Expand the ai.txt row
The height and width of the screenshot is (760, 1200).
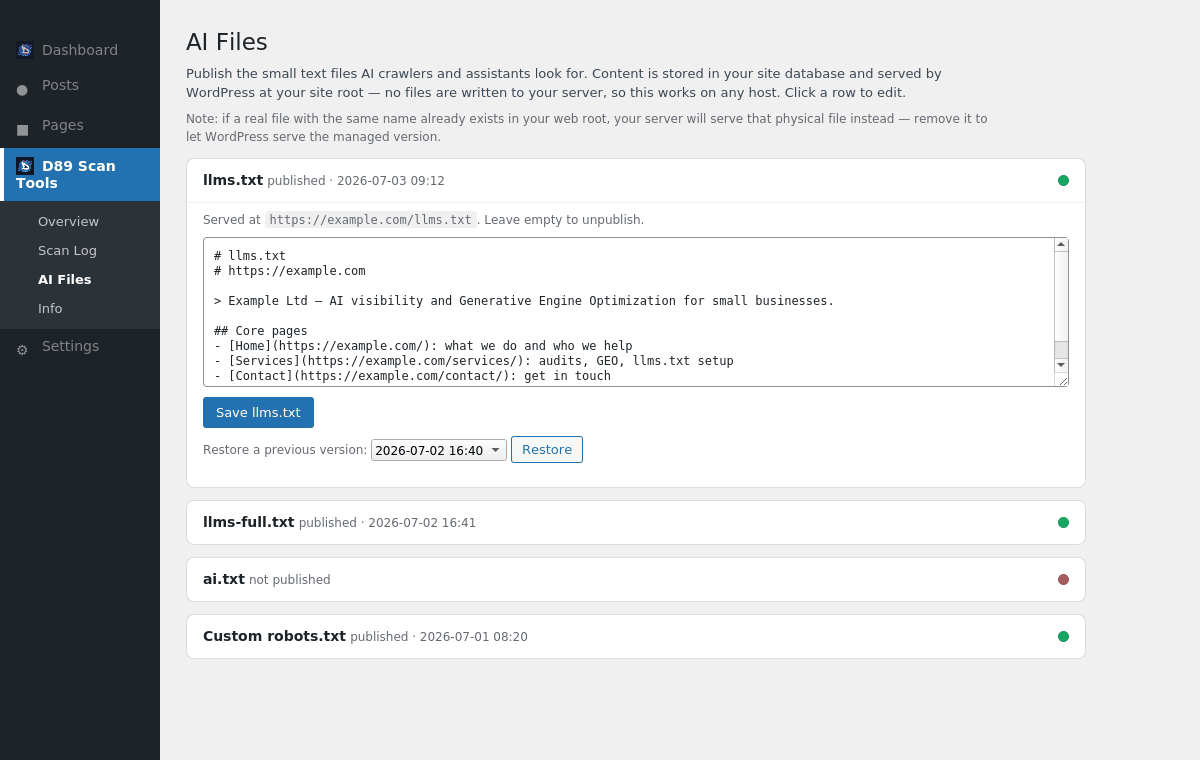636,580
